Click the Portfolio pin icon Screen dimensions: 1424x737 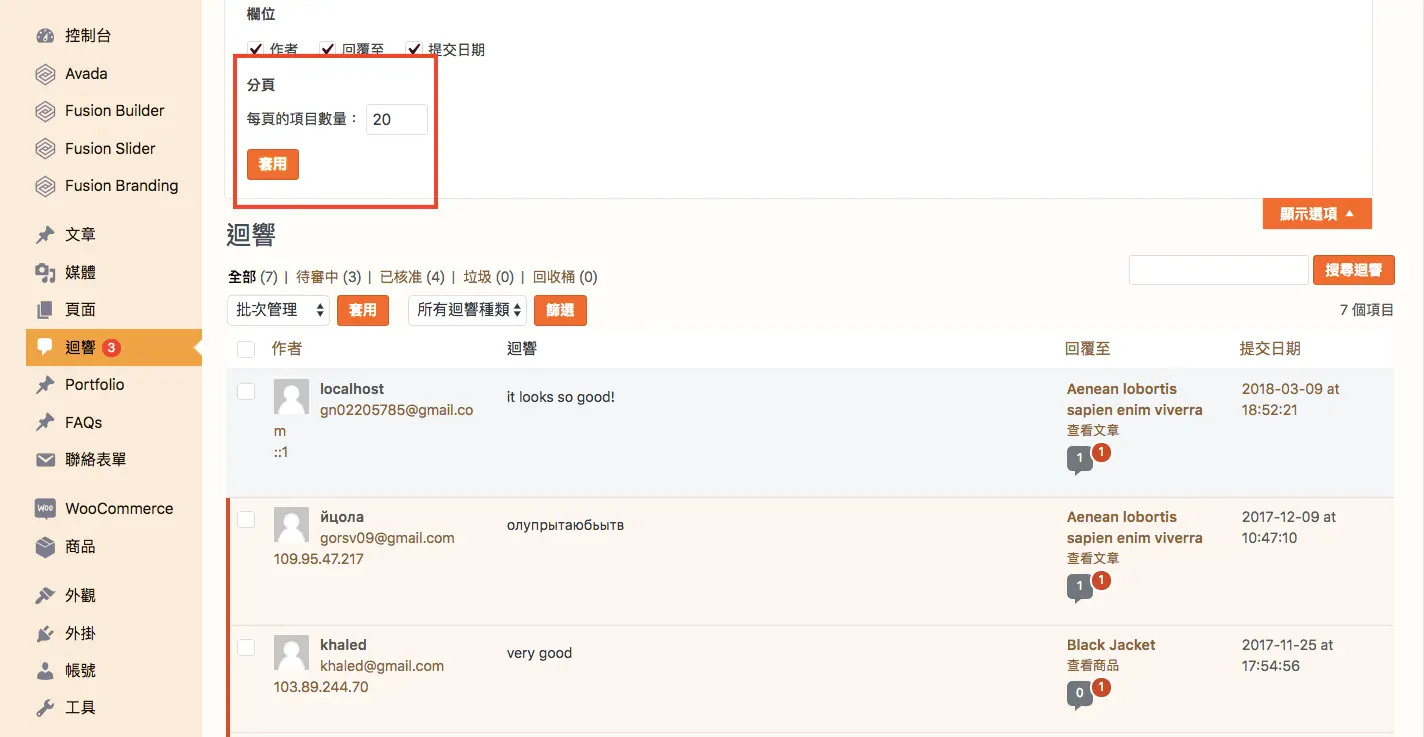point(45,385)
